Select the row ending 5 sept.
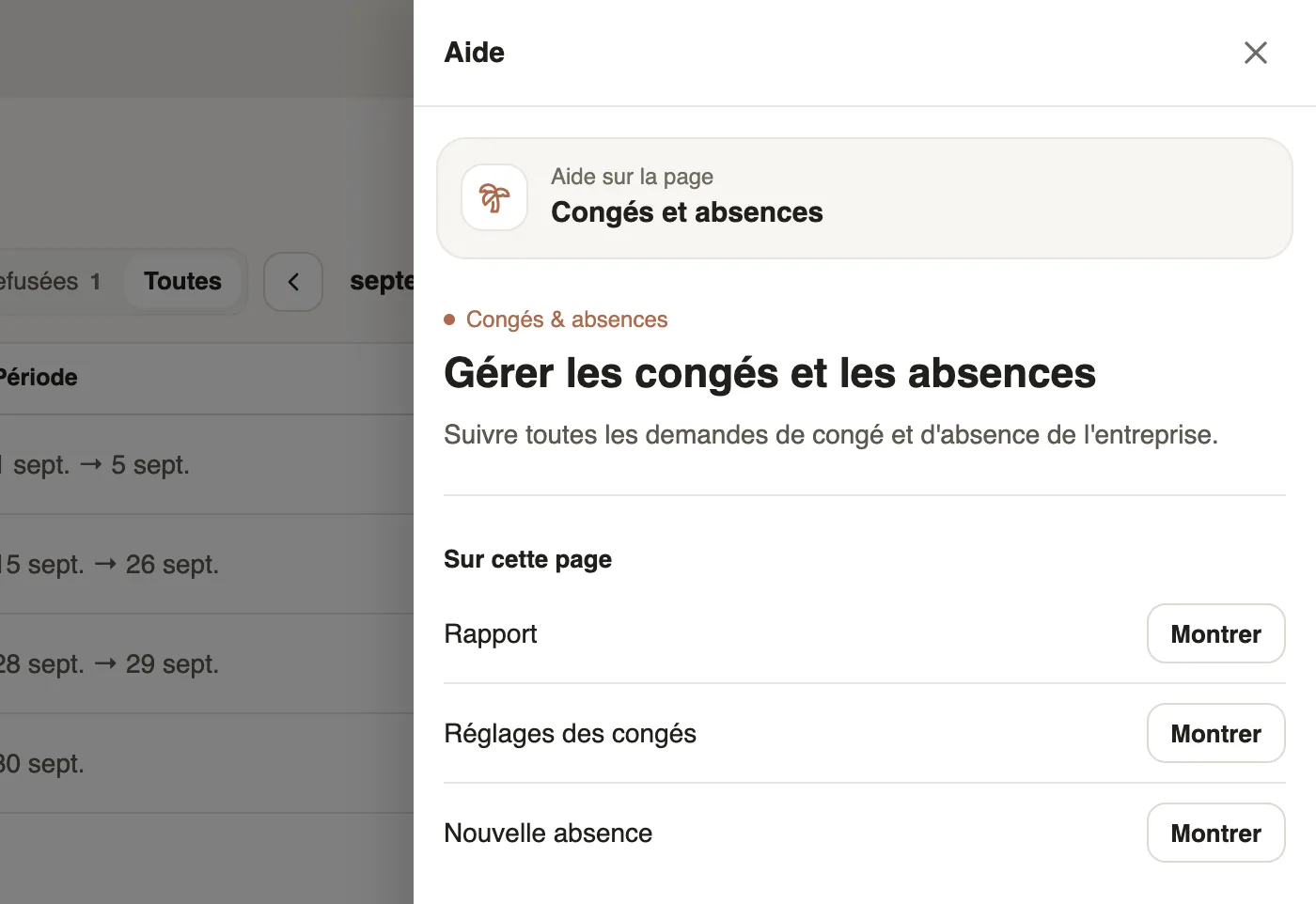Screen dimensions: 1316x904 (x=207, y=465)
